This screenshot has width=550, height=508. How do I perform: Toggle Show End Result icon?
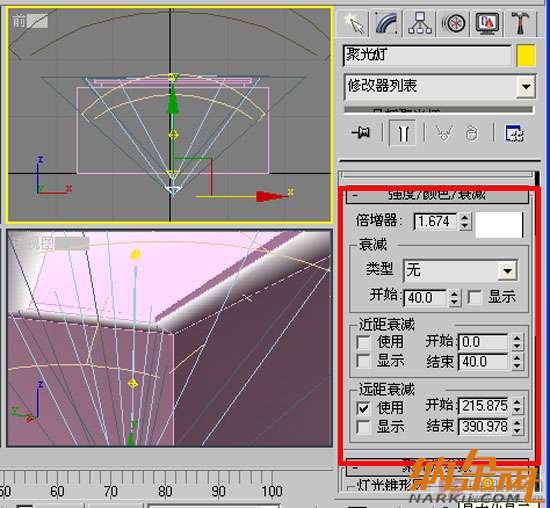pos(403,133)
